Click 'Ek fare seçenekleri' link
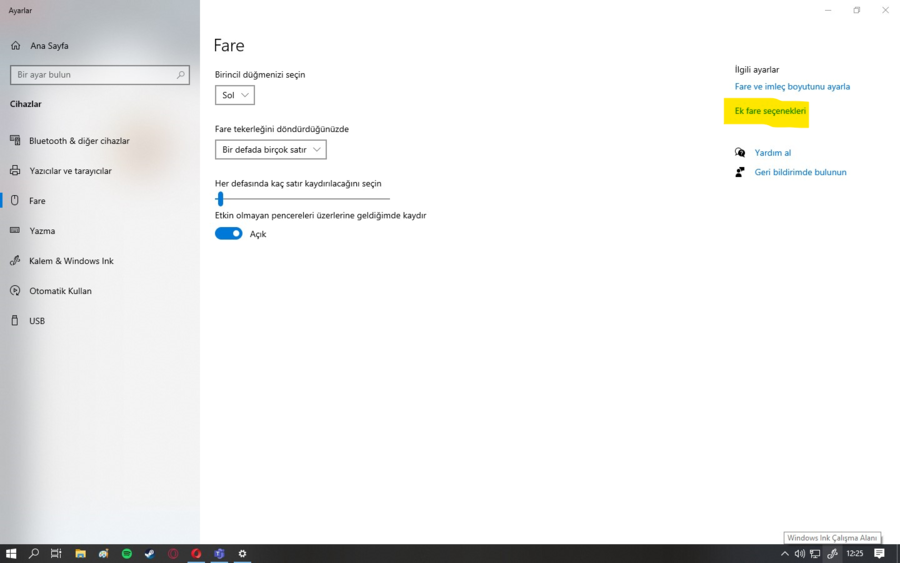The height and width of the screenshot is (563, 900). point(770,111)
